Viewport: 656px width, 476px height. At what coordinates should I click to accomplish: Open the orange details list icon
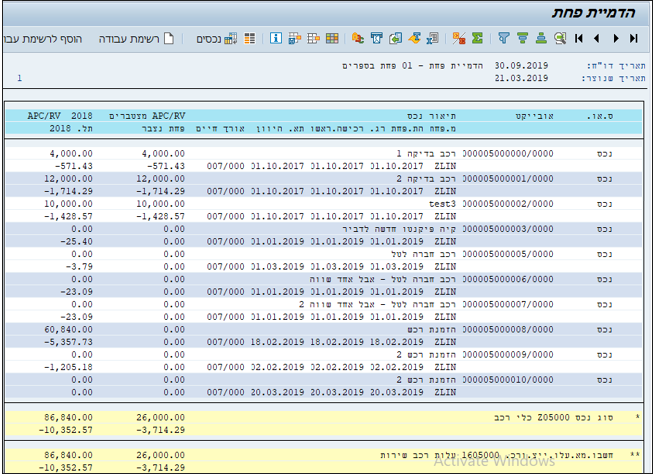click(250, 38)
